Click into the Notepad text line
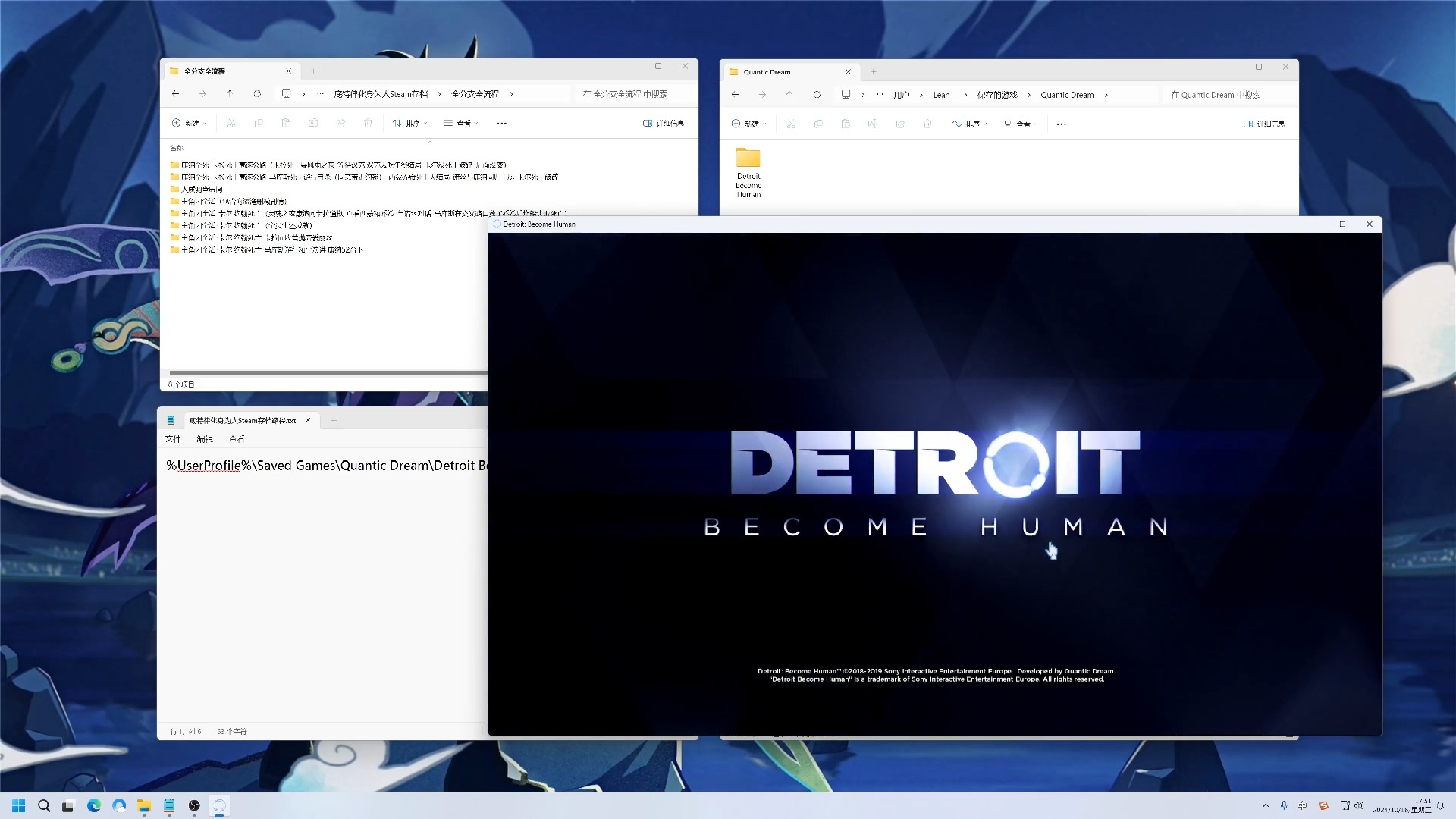Screen dimensions: 1456x819 [x=326, y=466]
